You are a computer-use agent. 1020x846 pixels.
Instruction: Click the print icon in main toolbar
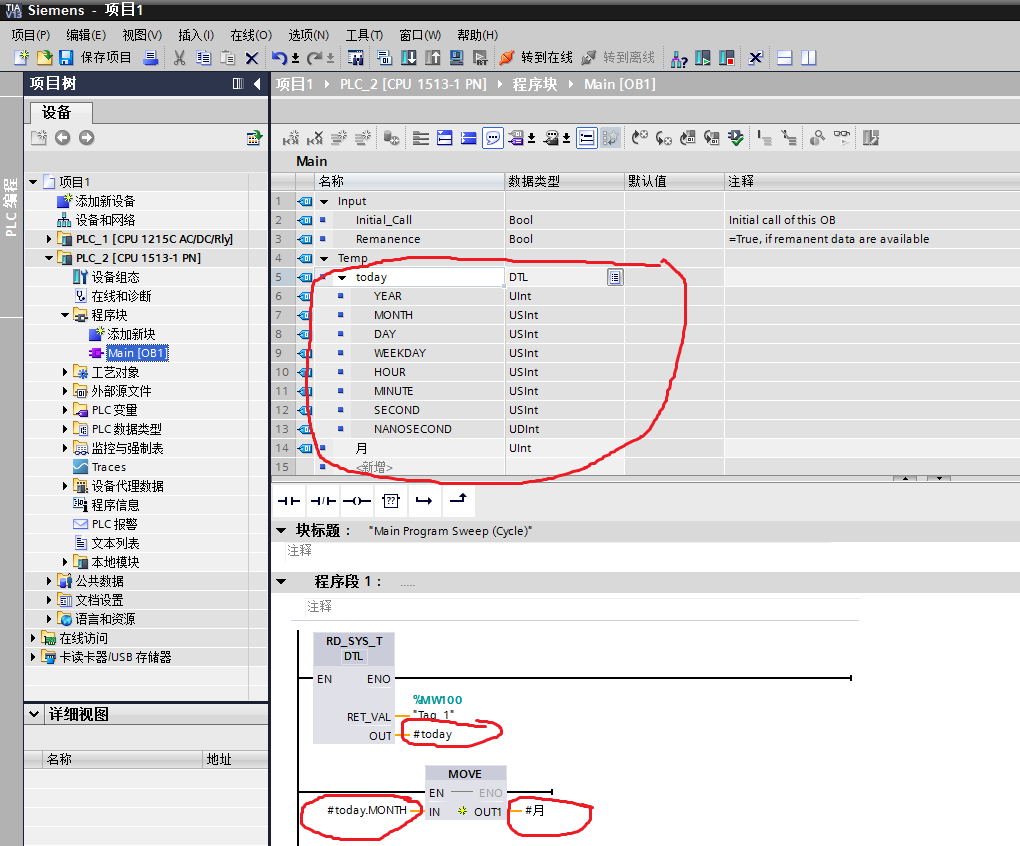pyautogui.click(x=151, y=58)
